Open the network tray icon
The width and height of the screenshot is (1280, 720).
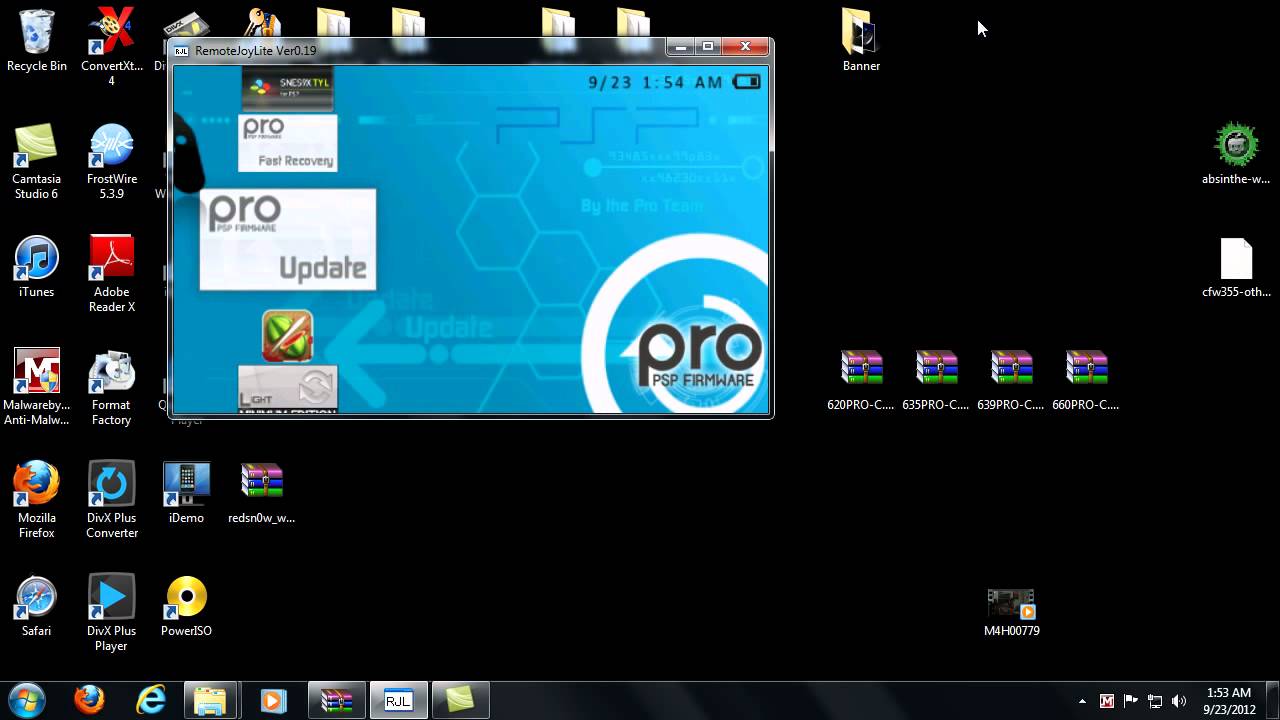(x=1155, y=701)
